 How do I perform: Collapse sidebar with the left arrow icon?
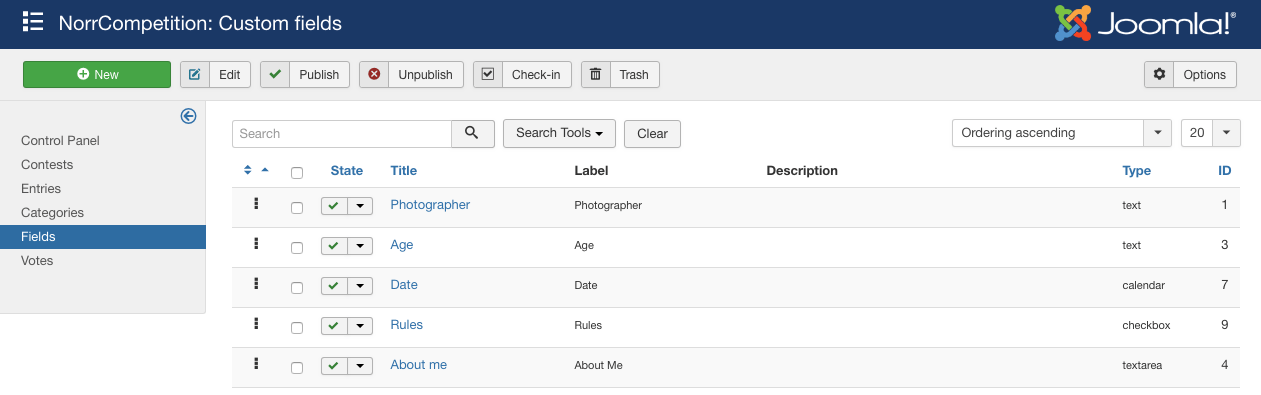click(x=188, y=116)
